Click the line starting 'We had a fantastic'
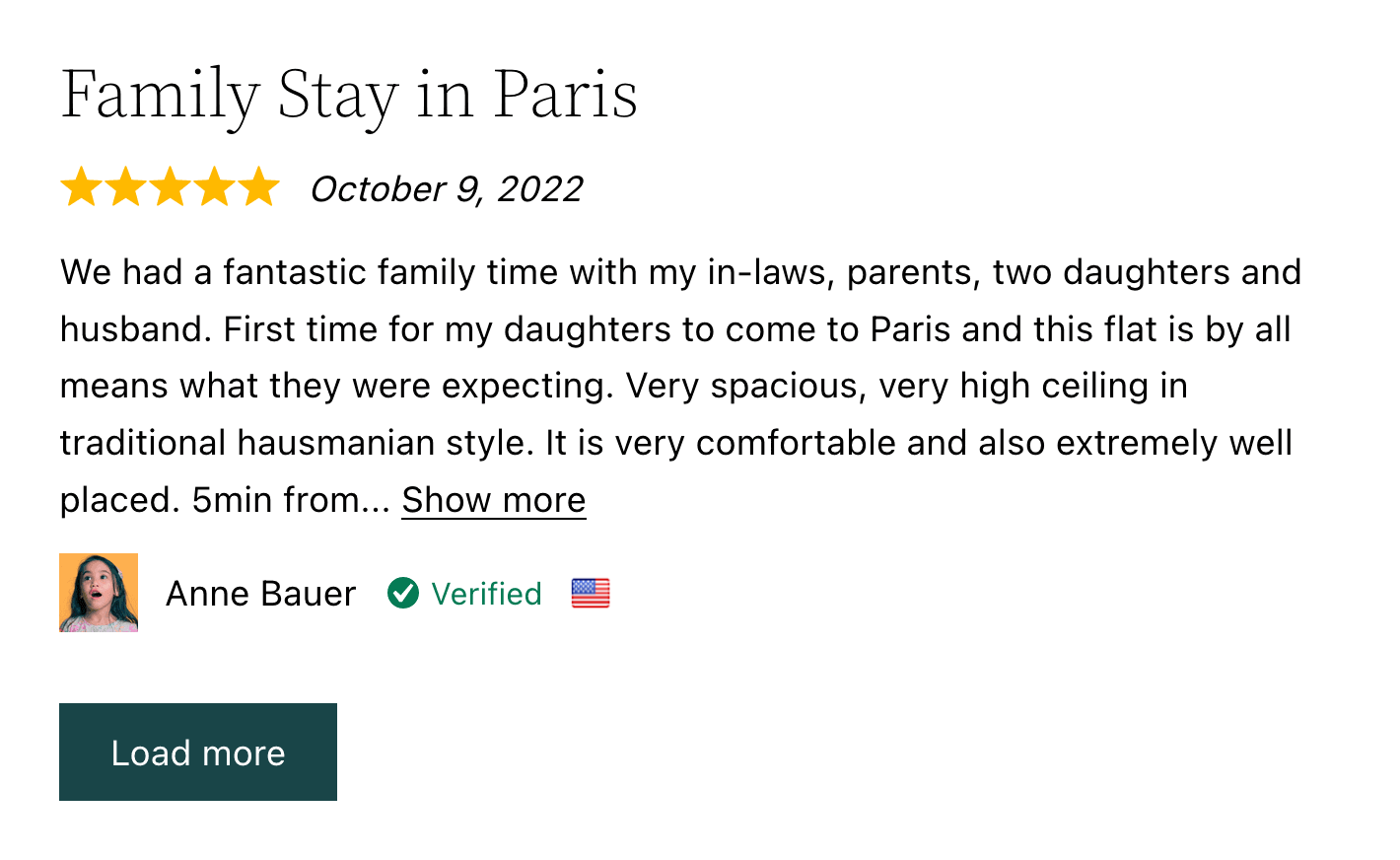 click(x=680, y=272)
